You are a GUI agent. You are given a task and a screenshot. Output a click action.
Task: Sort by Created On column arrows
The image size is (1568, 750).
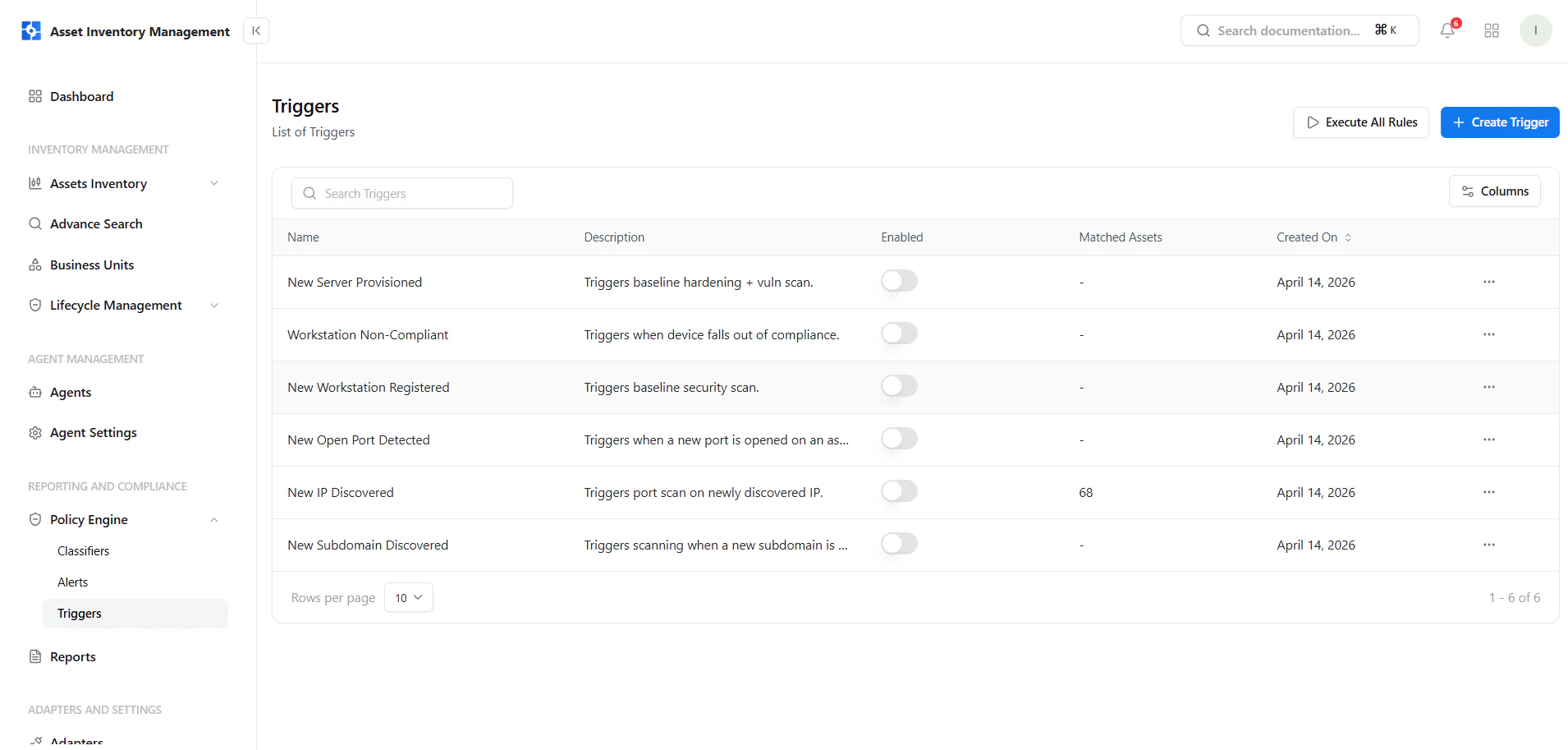1348,237
